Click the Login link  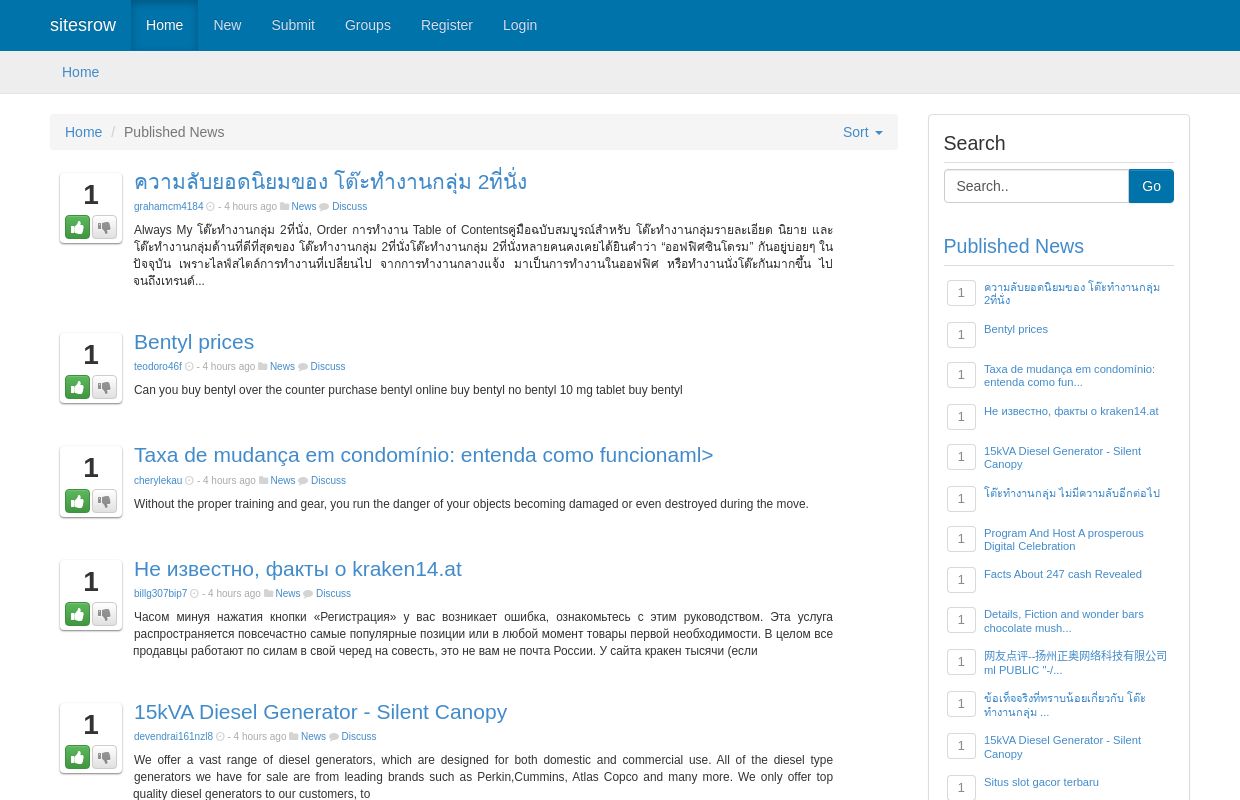click(x=520, y=25)
